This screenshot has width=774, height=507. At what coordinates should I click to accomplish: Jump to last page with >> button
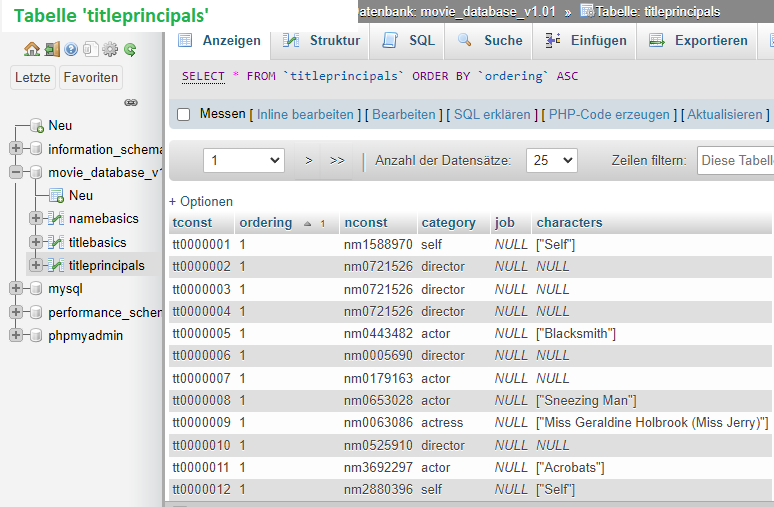pyautogui.click(x=337, y=160)
